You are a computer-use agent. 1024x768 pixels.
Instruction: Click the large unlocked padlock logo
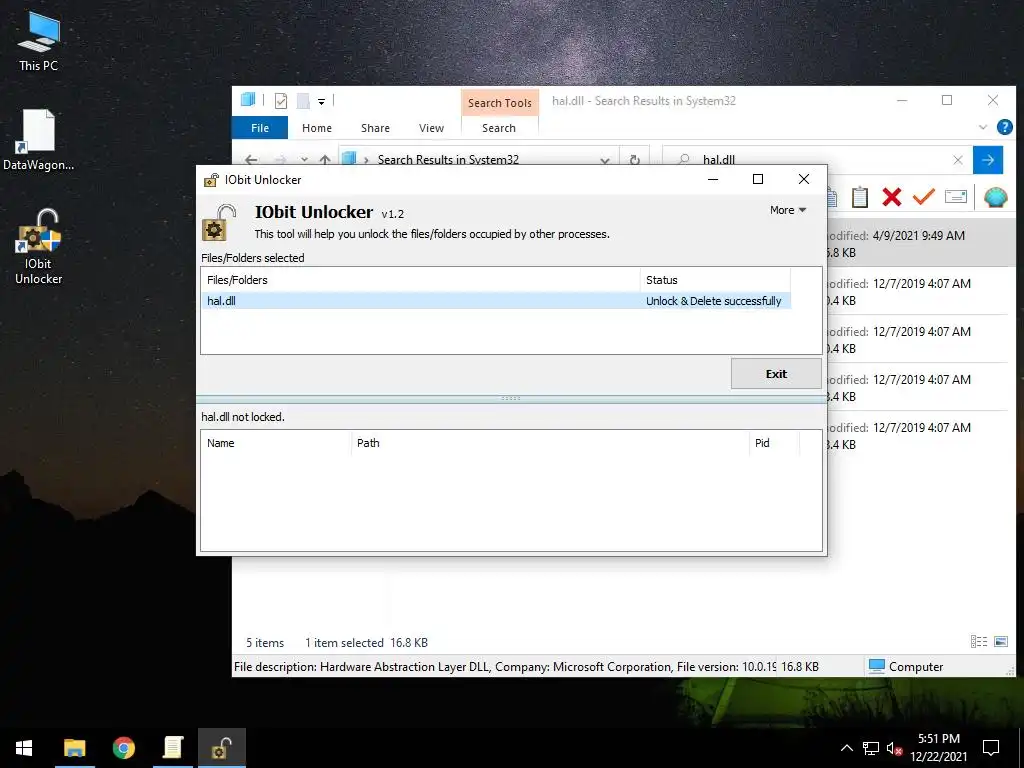pyautogui.click(x=218, y=222)
